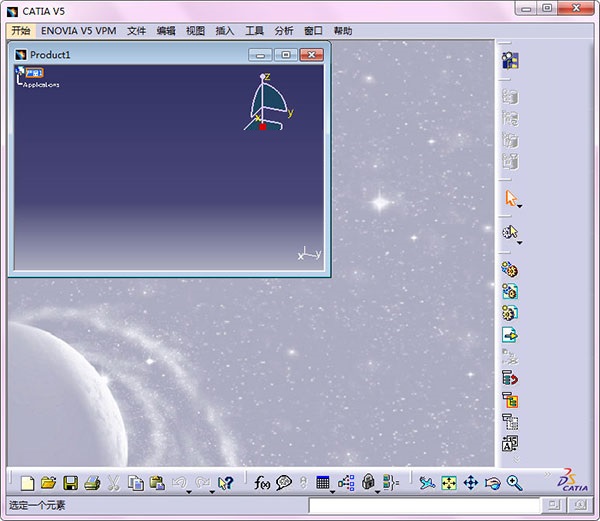
Task: Click the first button right of command field
Action: (x=554, y=505)
